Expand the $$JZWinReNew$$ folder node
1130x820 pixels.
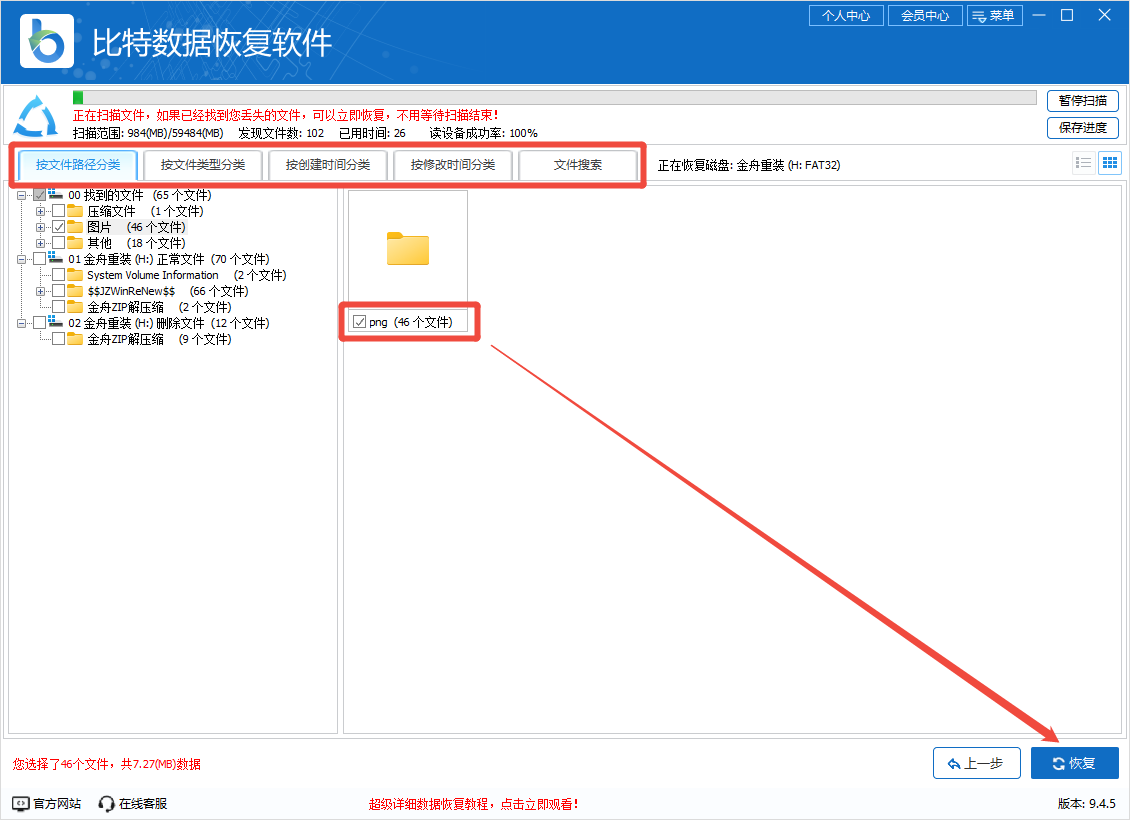click(41, 291)
